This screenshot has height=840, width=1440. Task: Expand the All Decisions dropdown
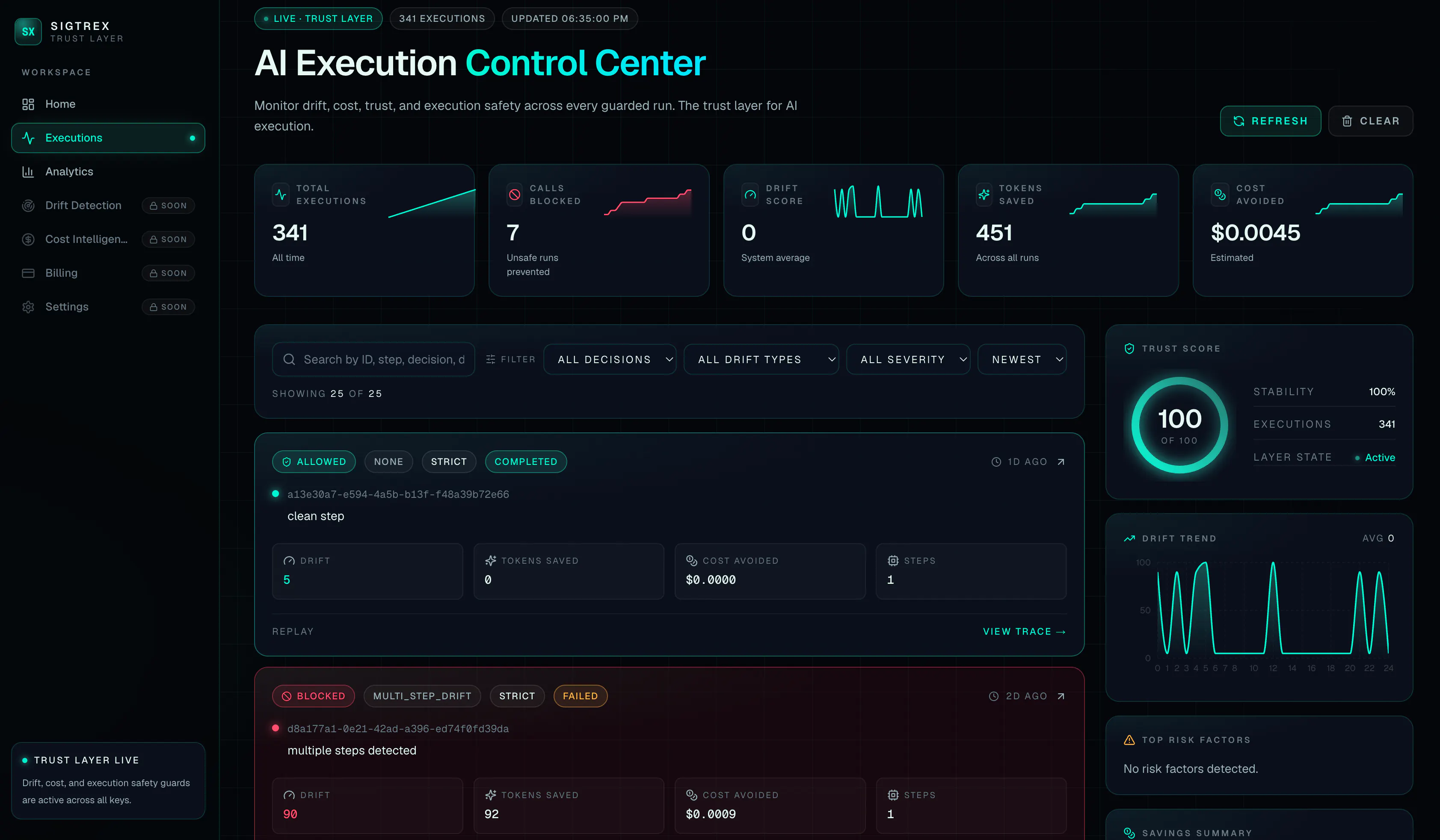click(x=610, y=359)
